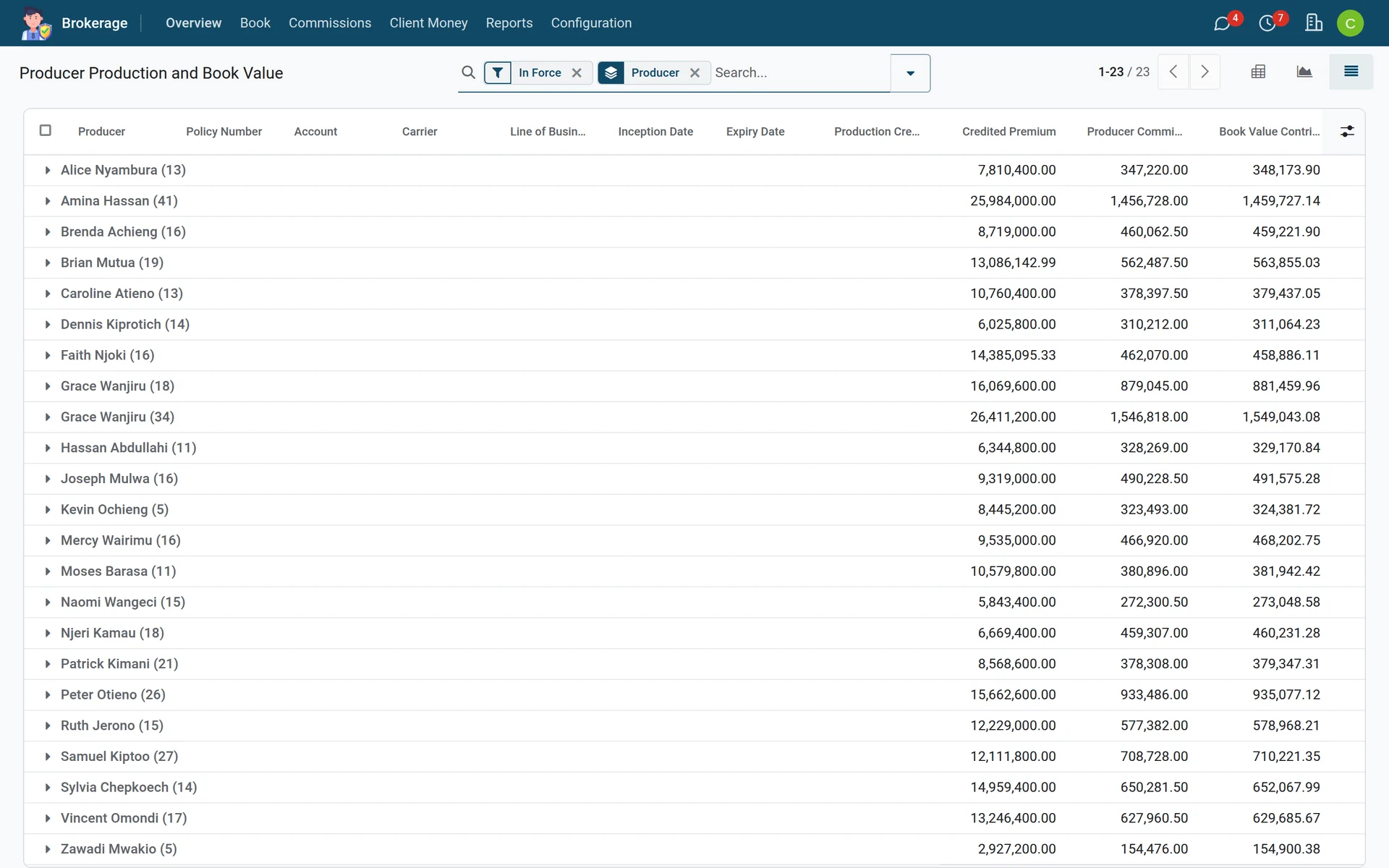Viewport: 1389px width, 868px height.
Task: Sort by Carrier column header
Action: click(420, 132)
